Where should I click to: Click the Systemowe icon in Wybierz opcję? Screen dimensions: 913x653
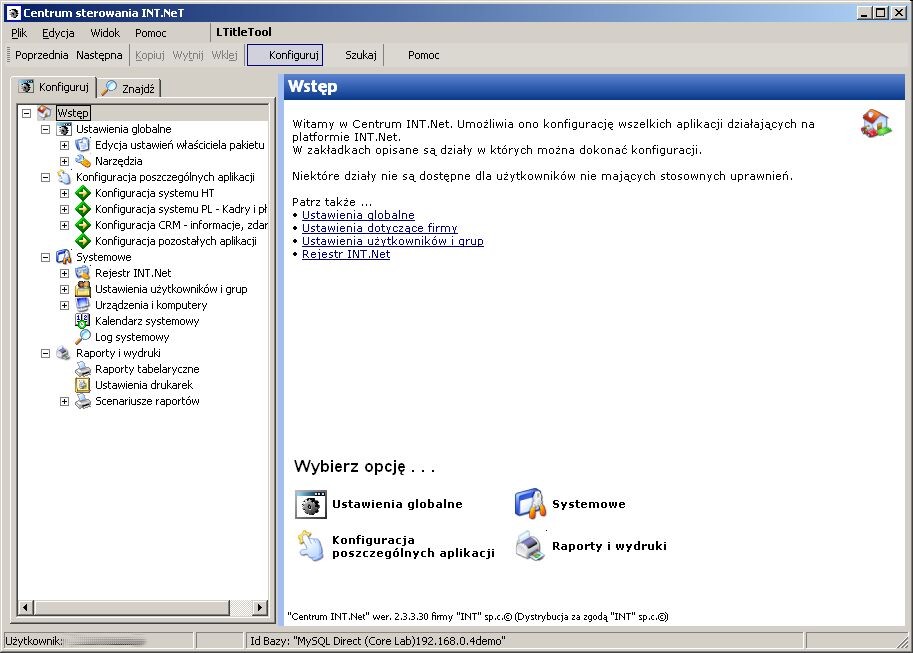pos(530,504)
